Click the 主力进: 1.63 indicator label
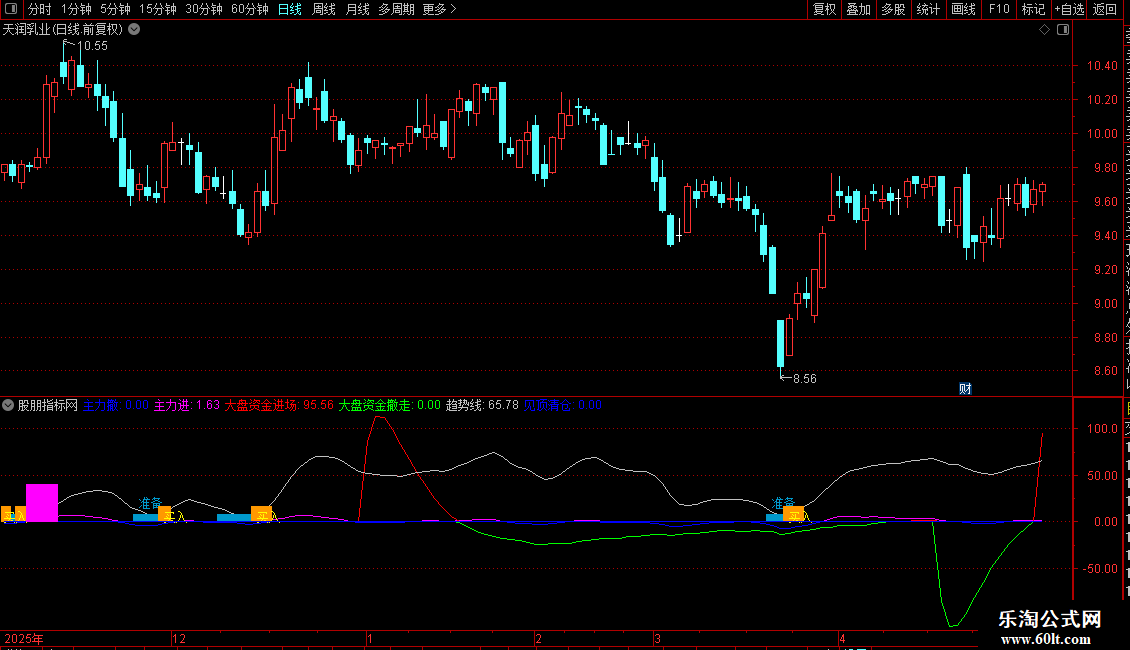This screenshot has width=1130, height=650. [x=187, y=405]
